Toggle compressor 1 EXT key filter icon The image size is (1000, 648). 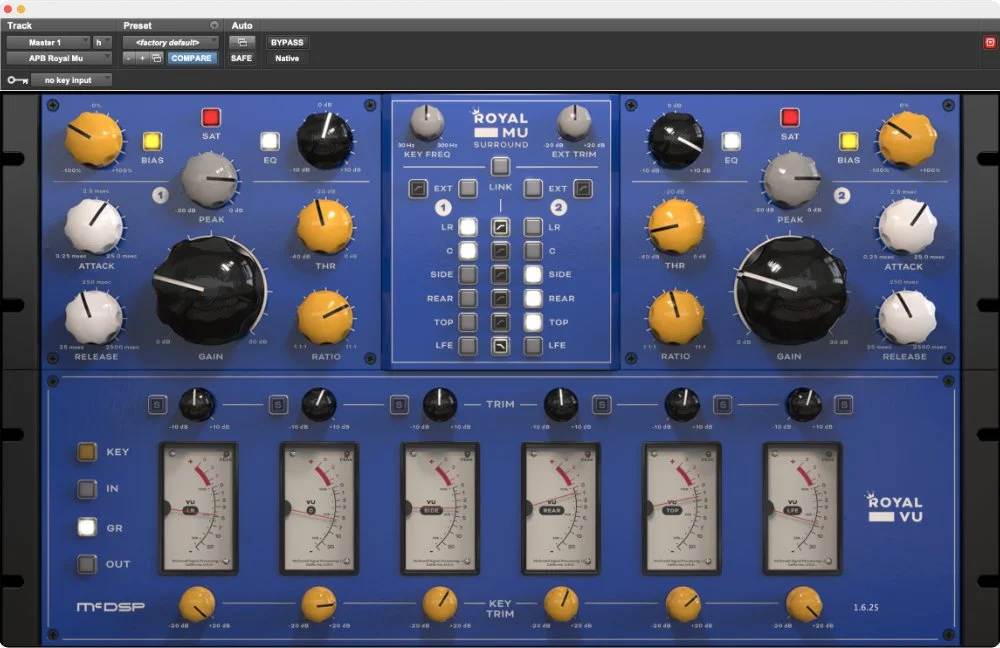point(418,188)
